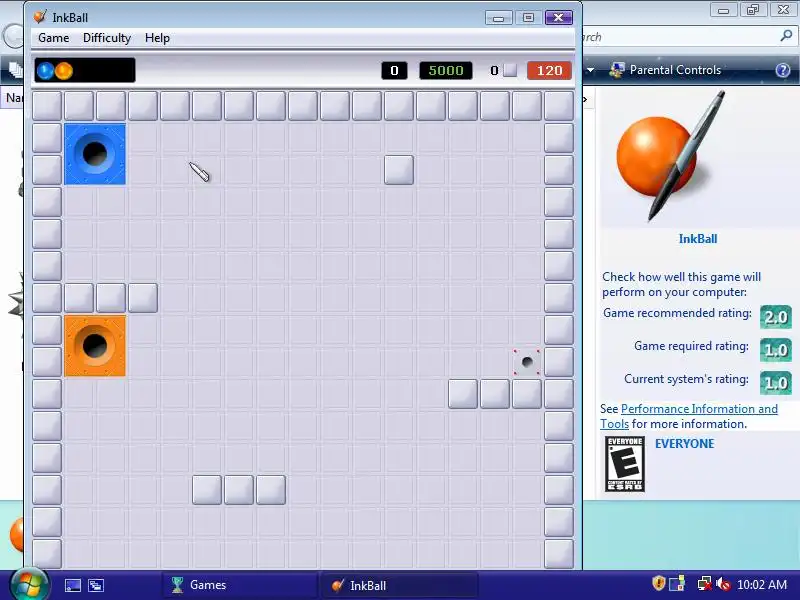800x600 pixels.
Task: Click the Show Desktop quick launch icon
Action: tap(72, 585)
